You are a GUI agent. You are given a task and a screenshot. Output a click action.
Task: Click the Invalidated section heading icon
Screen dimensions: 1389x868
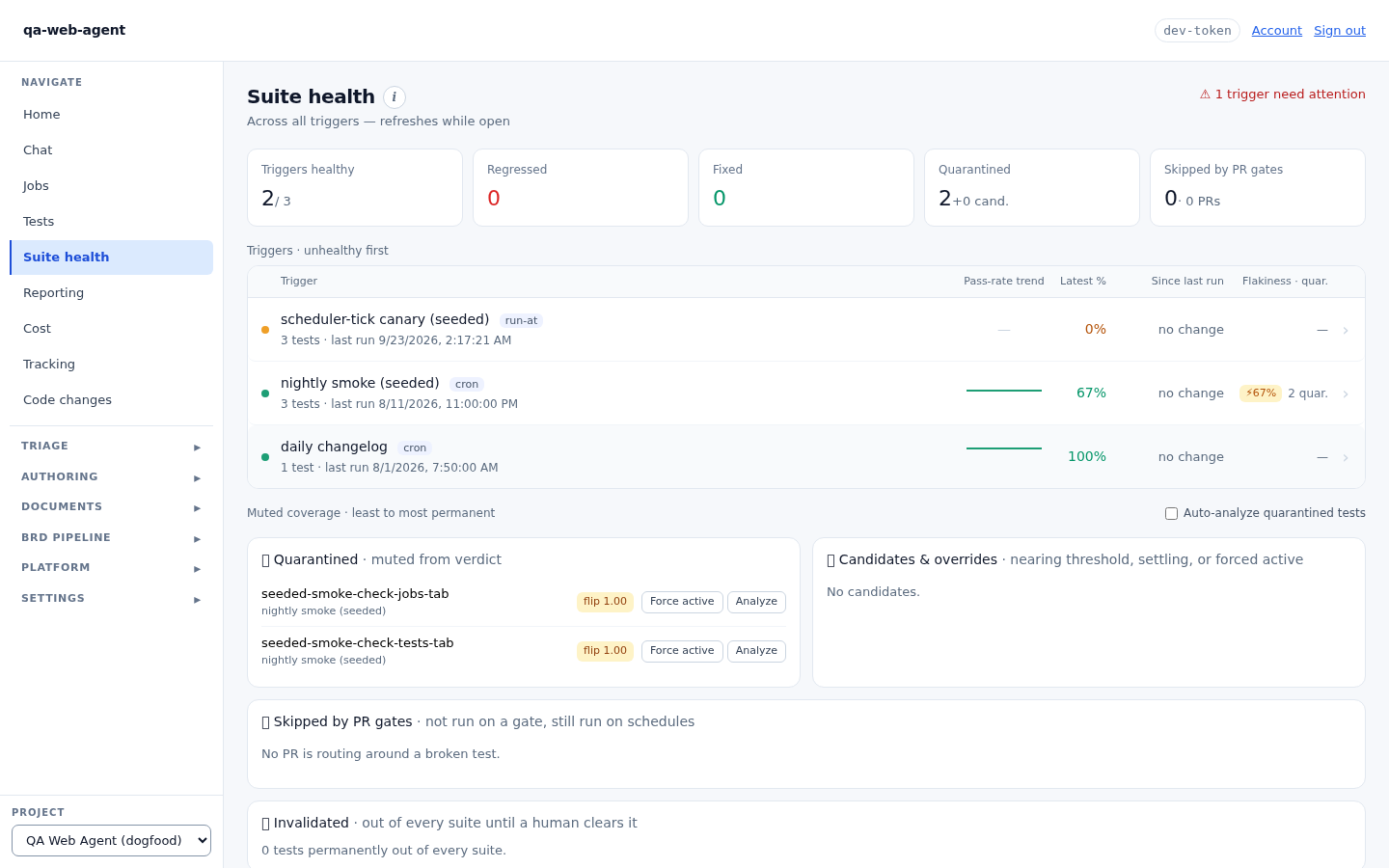(265, 824)
